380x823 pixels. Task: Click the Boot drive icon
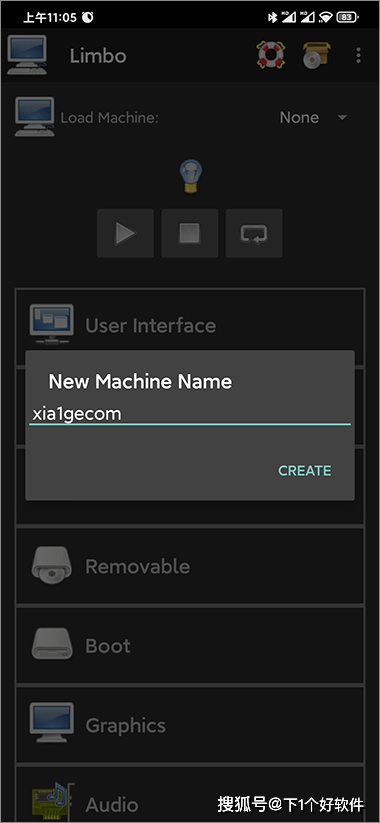coord(51,645)
